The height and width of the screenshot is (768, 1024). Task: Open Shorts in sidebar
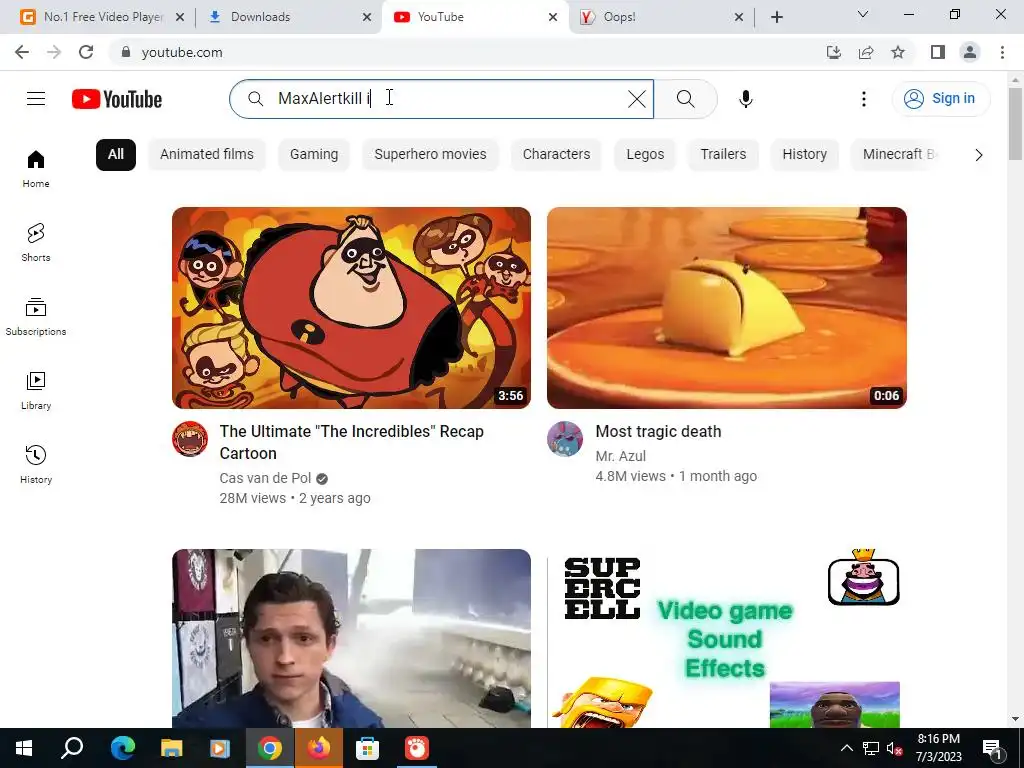[x=36, y=243]
